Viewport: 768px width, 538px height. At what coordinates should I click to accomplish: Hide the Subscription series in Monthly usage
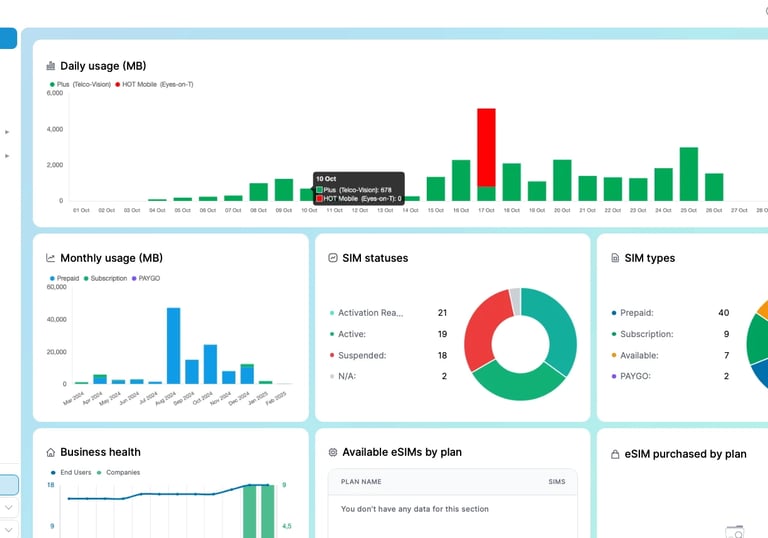[105, 278]
